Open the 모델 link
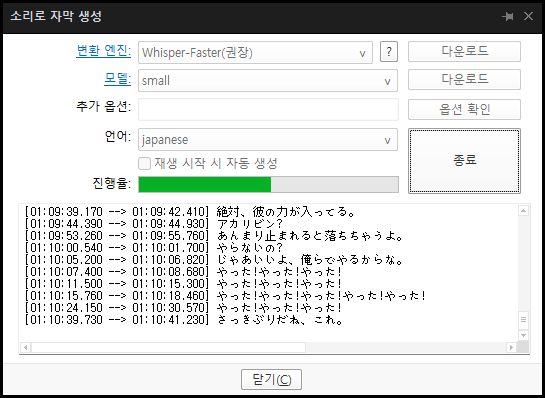This screenshot has height=398, width=545. [x=117, y=79]
